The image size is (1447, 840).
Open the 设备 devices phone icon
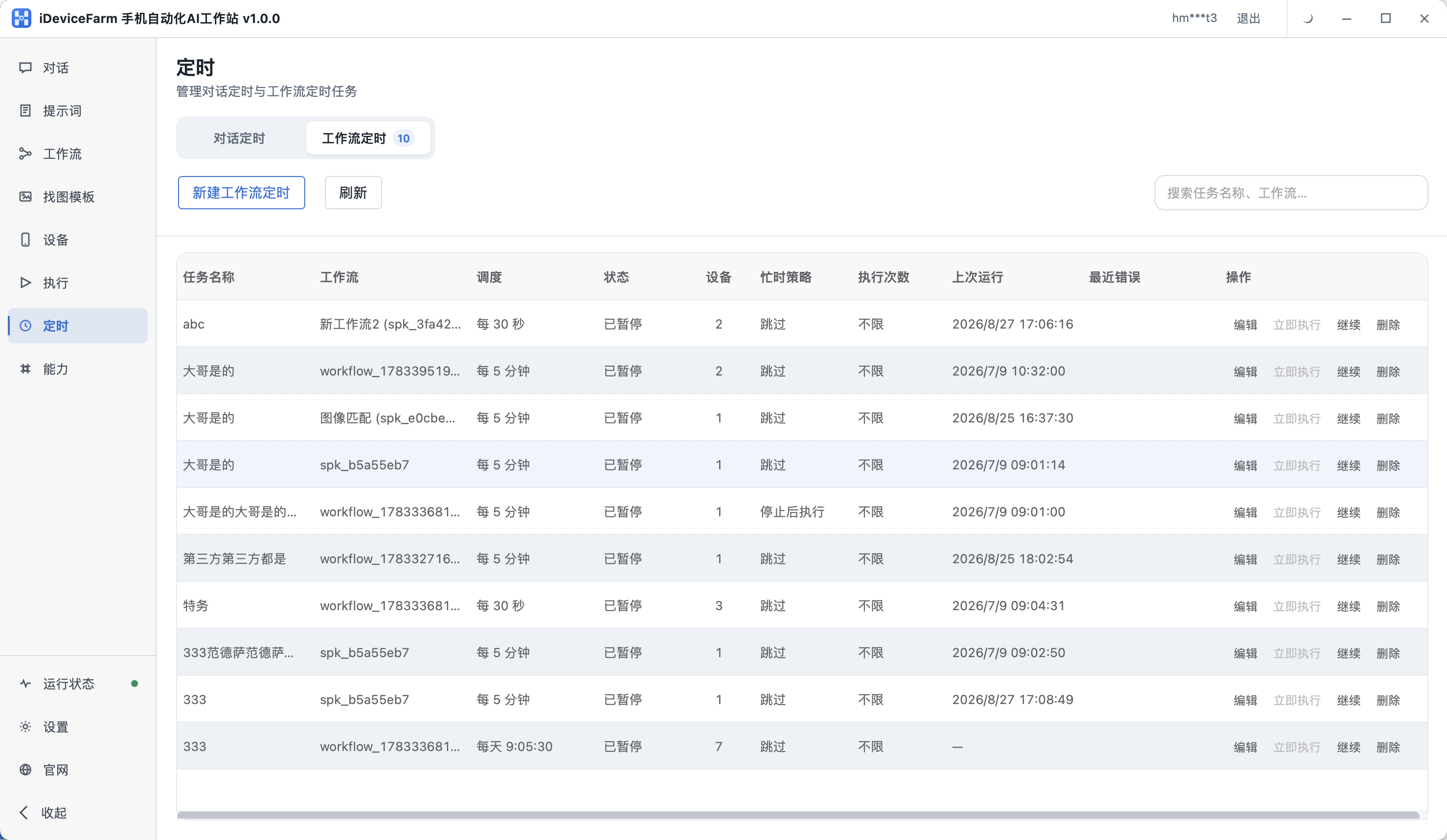(x=25, y=240)
